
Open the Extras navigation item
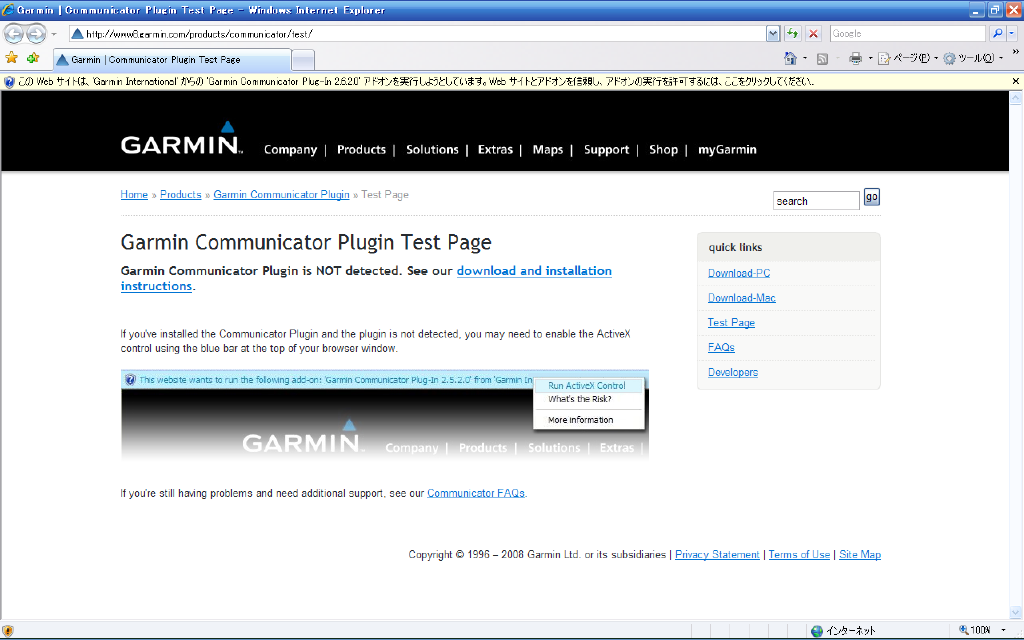(495, 150)
